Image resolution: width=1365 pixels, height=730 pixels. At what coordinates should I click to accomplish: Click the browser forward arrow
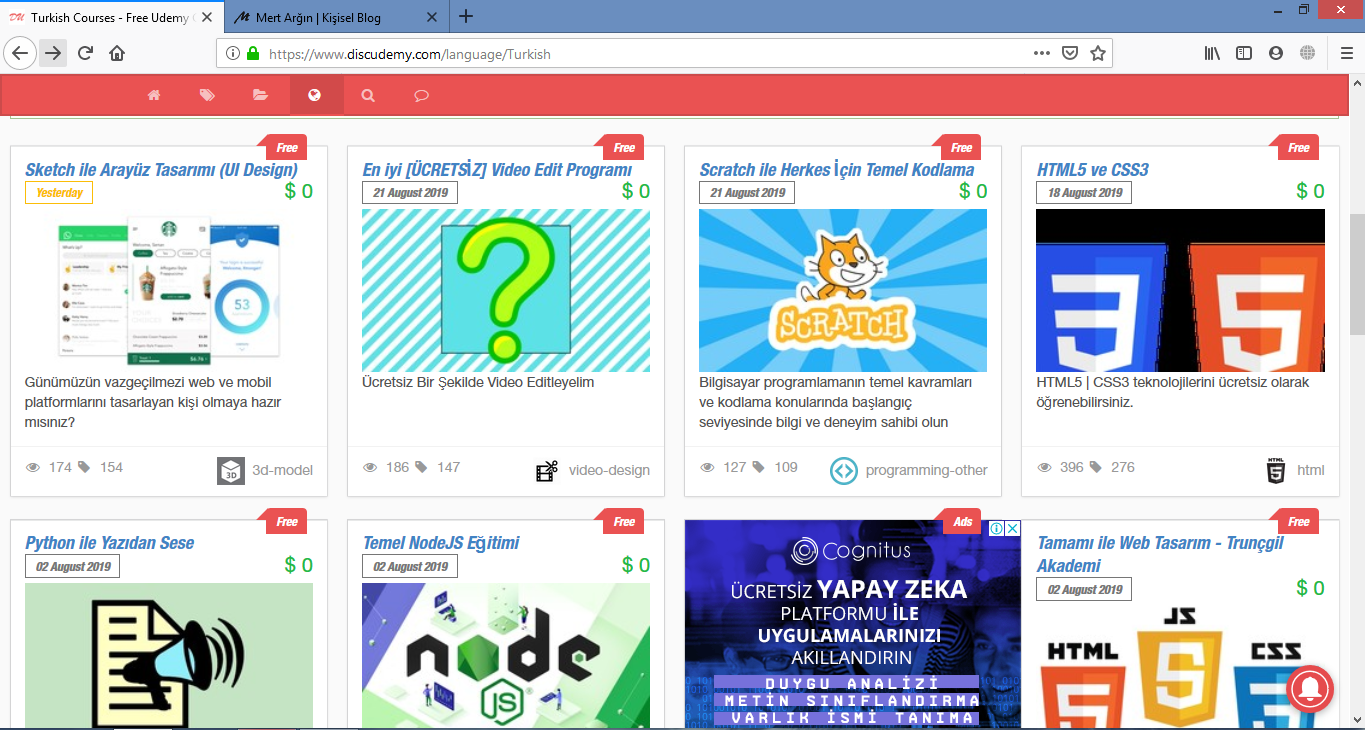coord(53,53)
